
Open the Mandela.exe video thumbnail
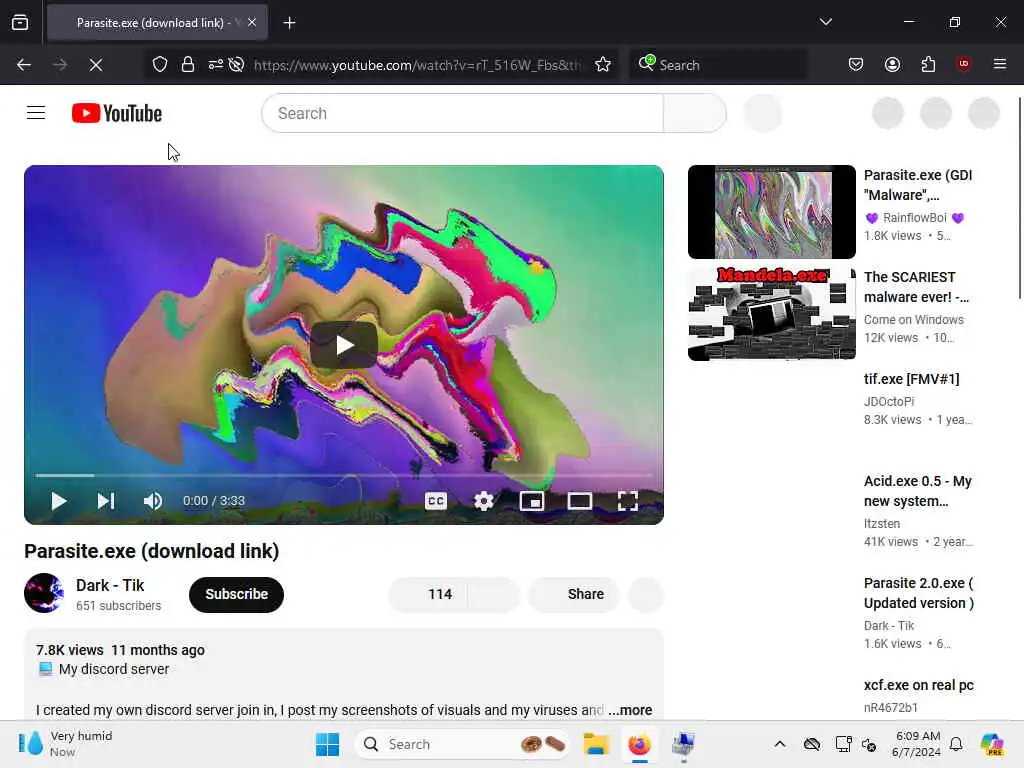771,313
